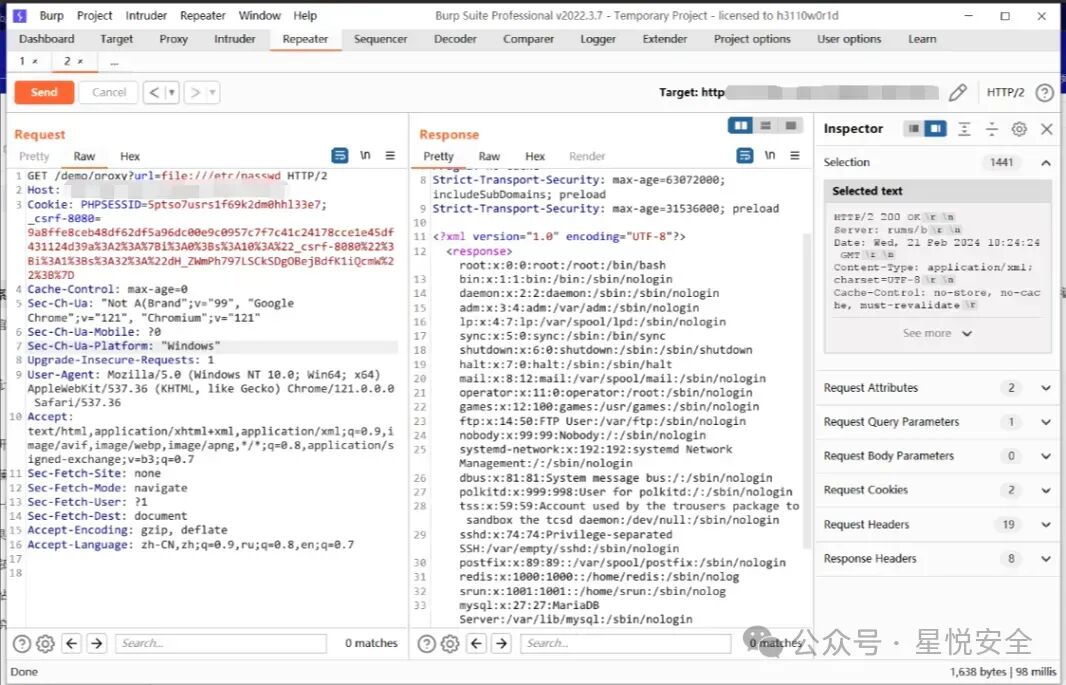
Task: Jump to next request search match
Action: tap(97, 643)
